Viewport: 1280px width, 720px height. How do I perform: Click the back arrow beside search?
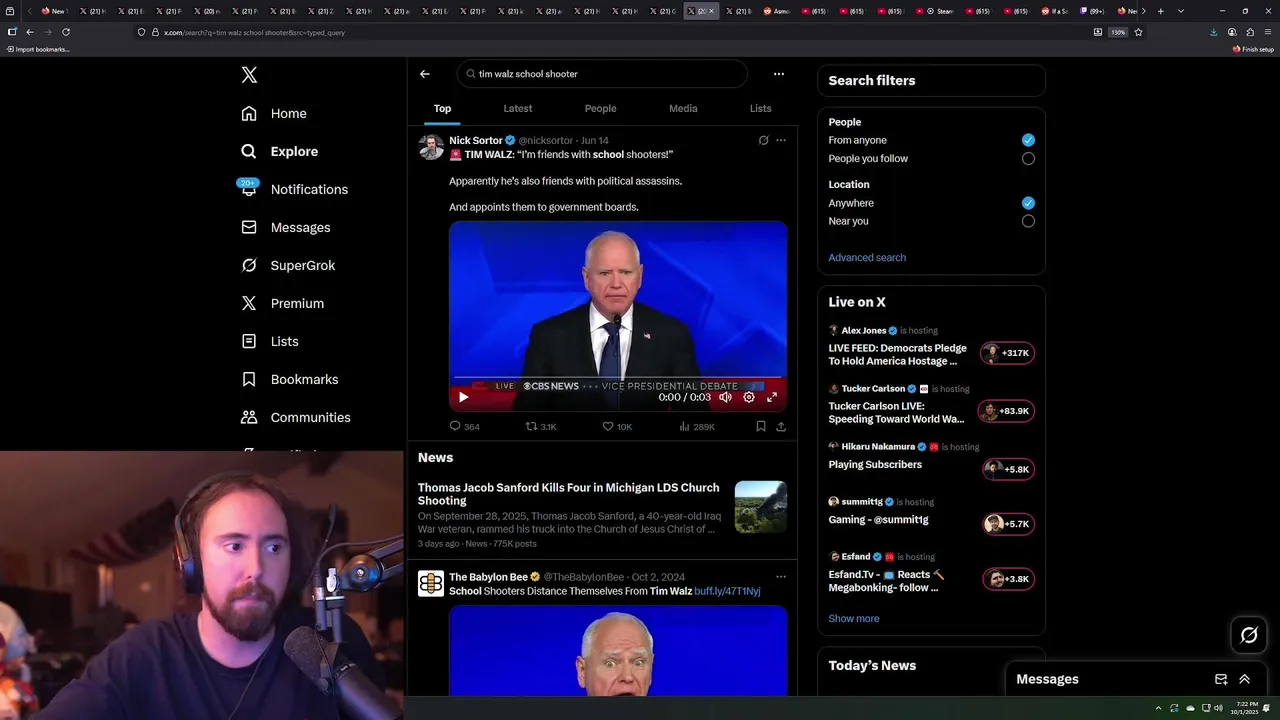(425, 74)
